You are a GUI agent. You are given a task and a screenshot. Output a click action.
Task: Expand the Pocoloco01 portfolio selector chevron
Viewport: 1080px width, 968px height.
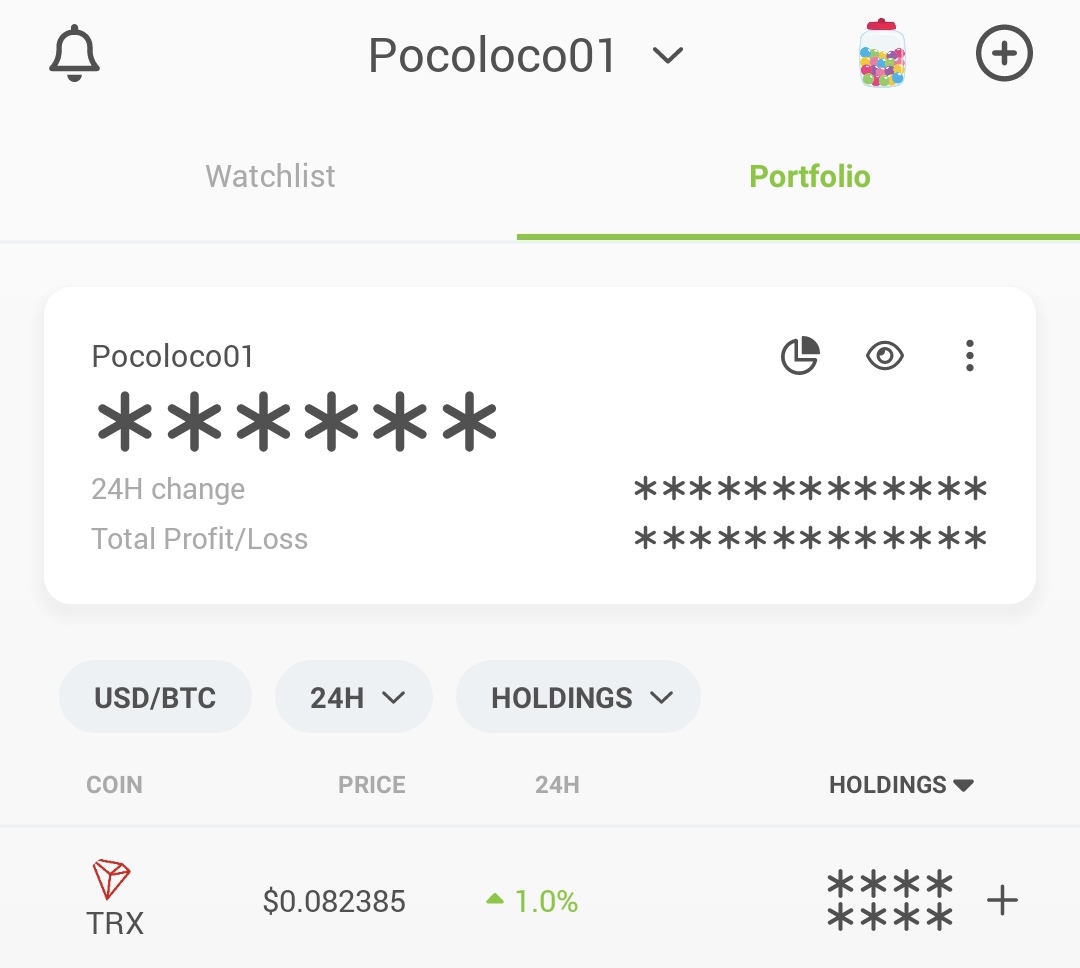click(667, 54)
